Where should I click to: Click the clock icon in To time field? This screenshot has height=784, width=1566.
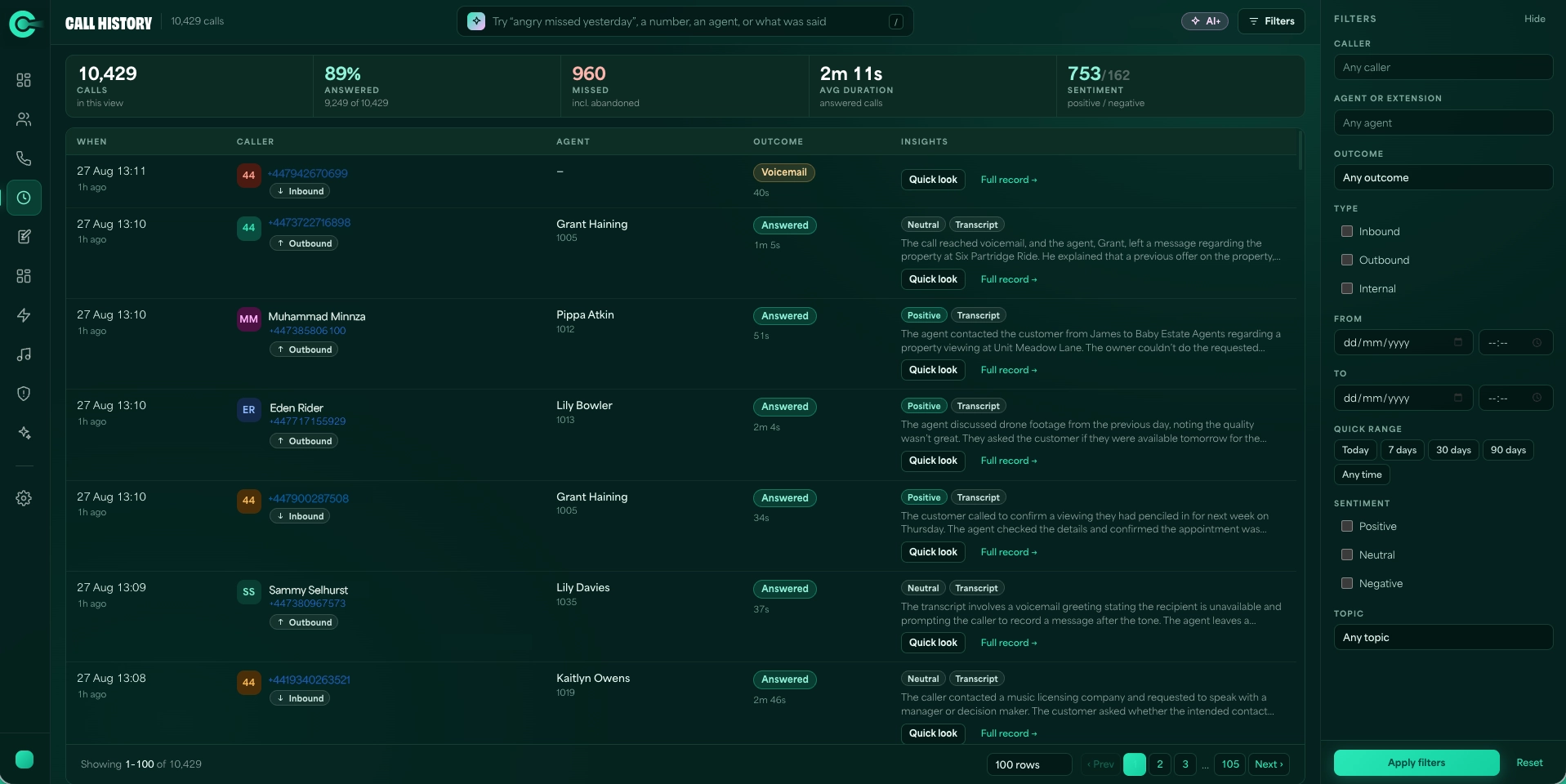(1537, 398)
